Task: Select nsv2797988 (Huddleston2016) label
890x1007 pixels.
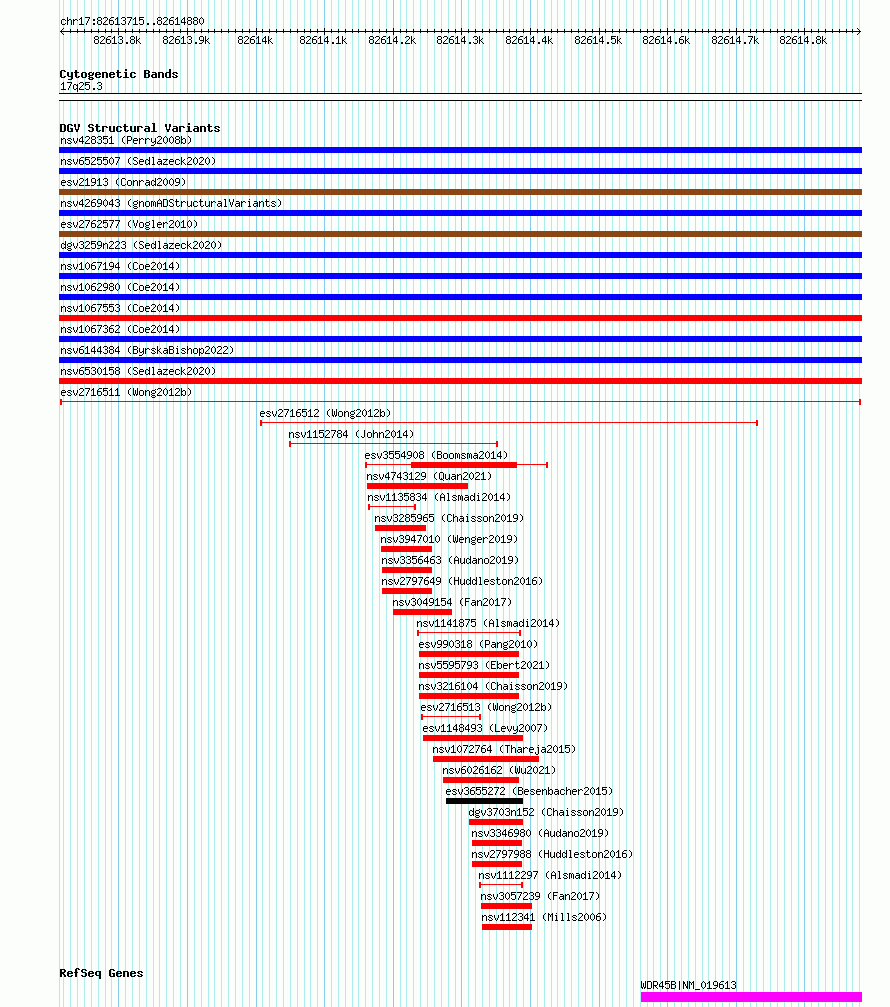Action: [x=552, y=854]
